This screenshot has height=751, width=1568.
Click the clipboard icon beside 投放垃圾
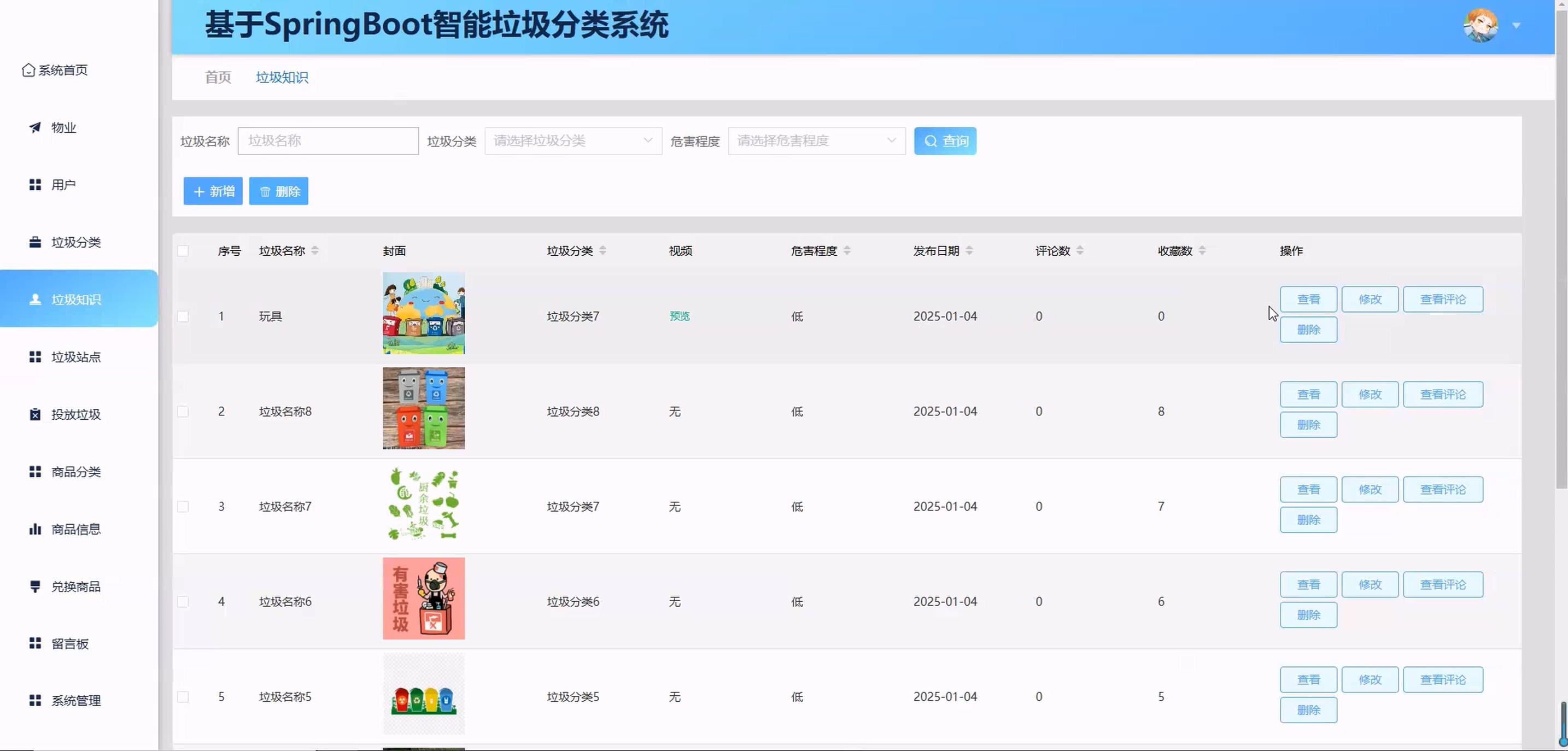36,414
